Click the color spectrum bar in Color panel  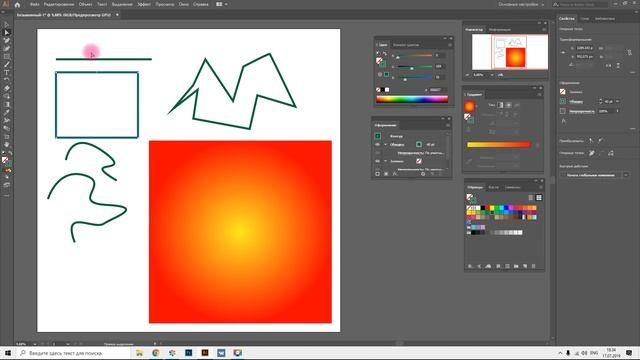pyautogui.click(x=412, y=99)
